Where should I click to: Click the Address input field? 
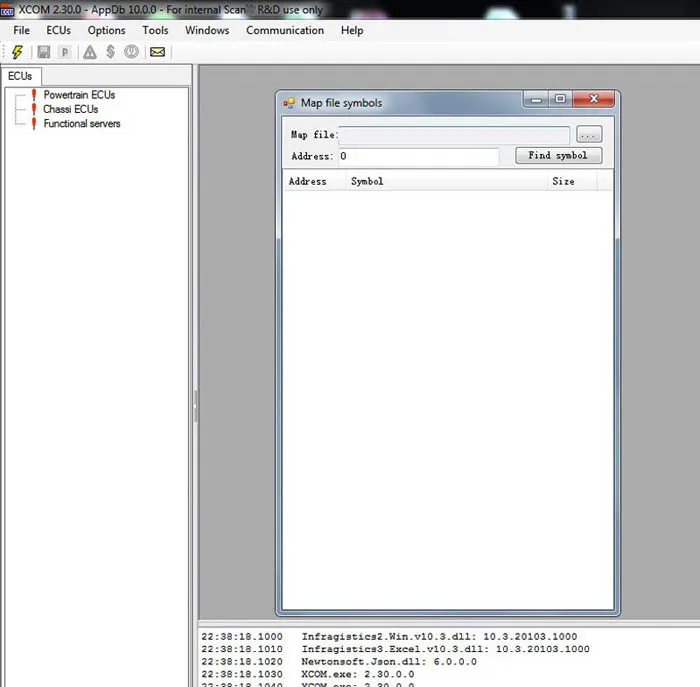click(x=419, y=156)
